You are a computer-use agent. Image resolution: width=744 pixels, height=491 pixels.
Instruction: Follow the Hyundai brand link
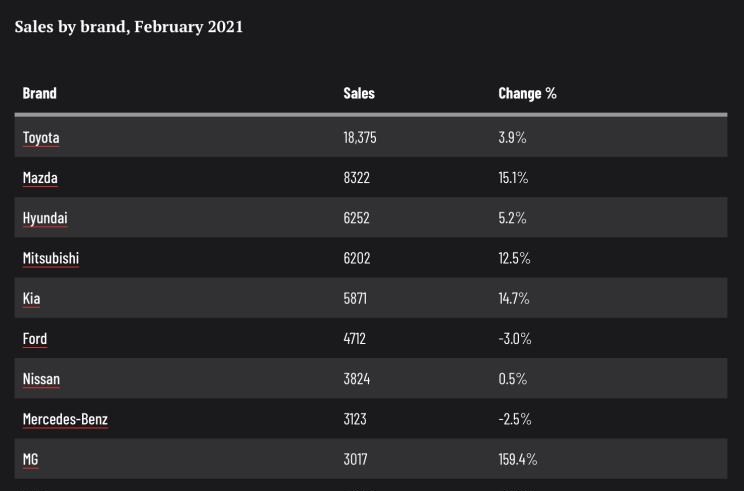click(x=45, y=218)
